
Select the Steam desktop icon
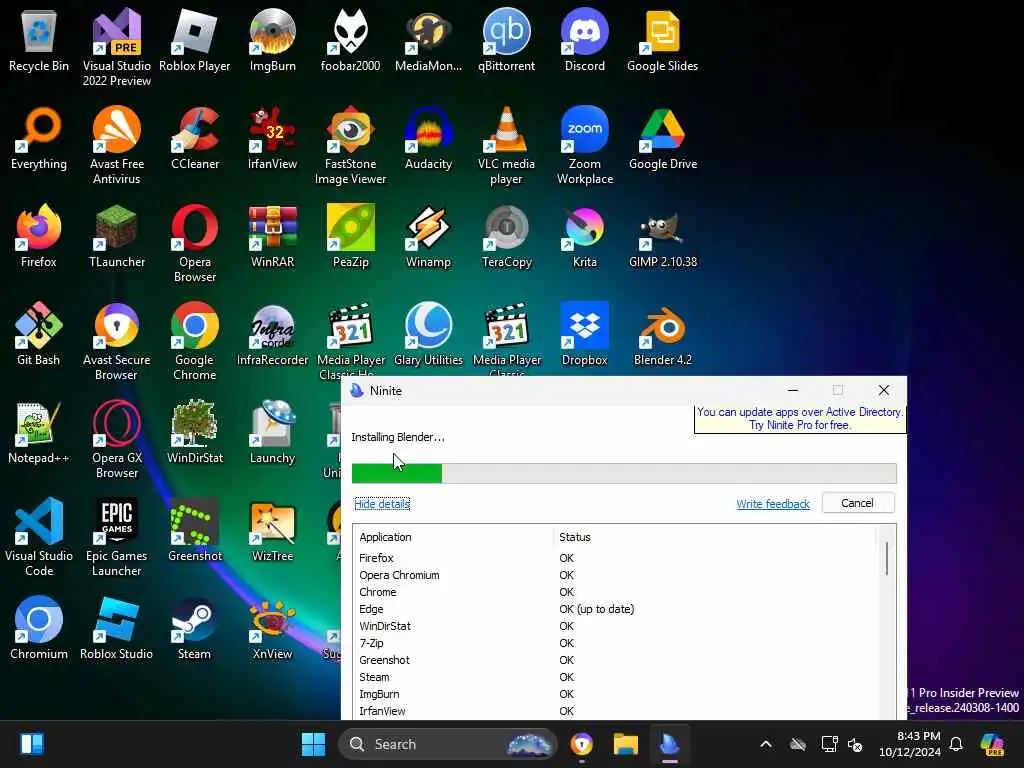(195, 628)
